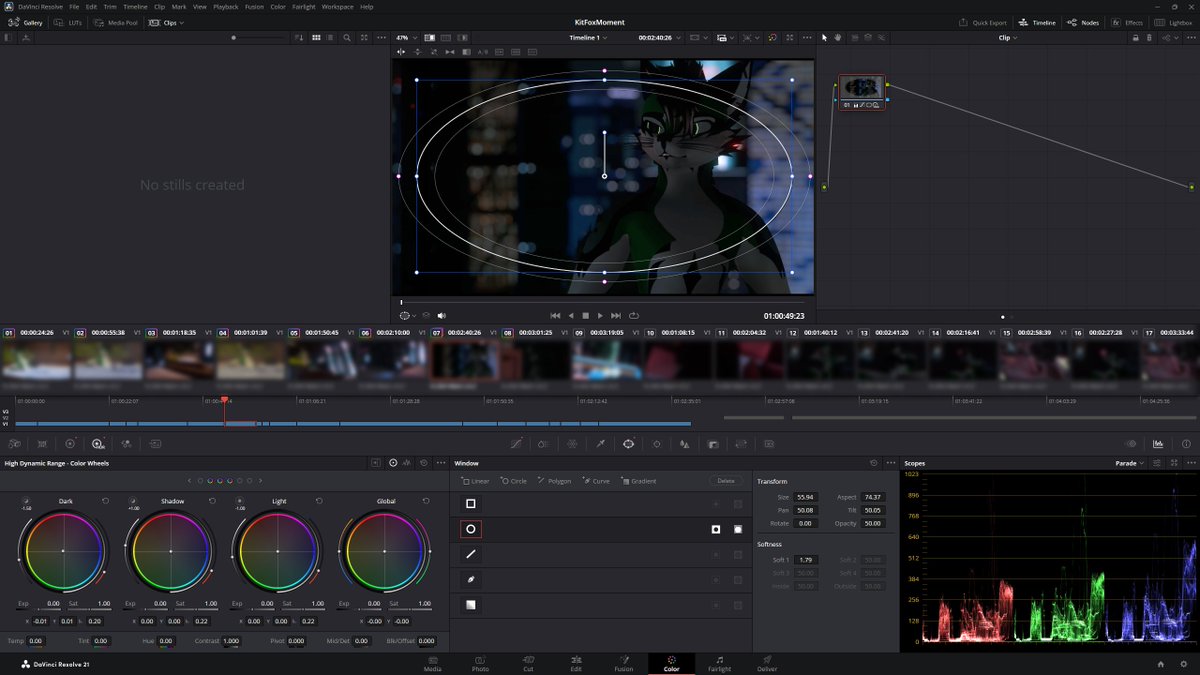
Task: Reset the Global wheel
Action: point(426,501)
